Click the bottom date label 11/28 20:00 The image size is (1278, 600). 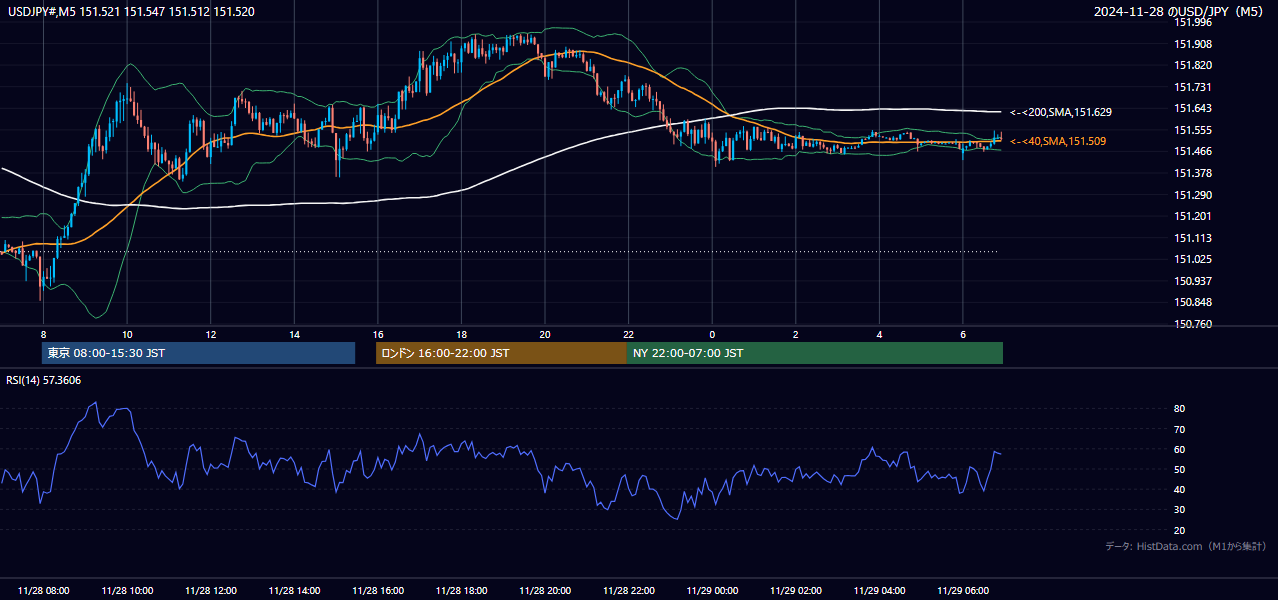545,591
